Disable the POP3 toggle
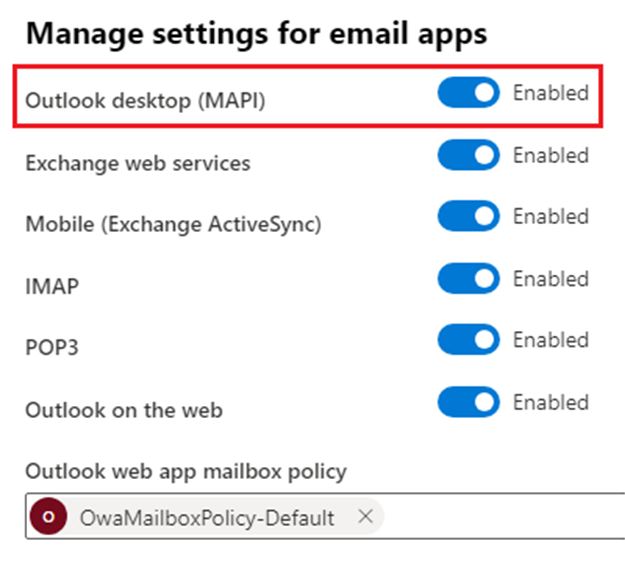Image resolution: width=625 pixels, height=566 pixels. click(468, 340)
